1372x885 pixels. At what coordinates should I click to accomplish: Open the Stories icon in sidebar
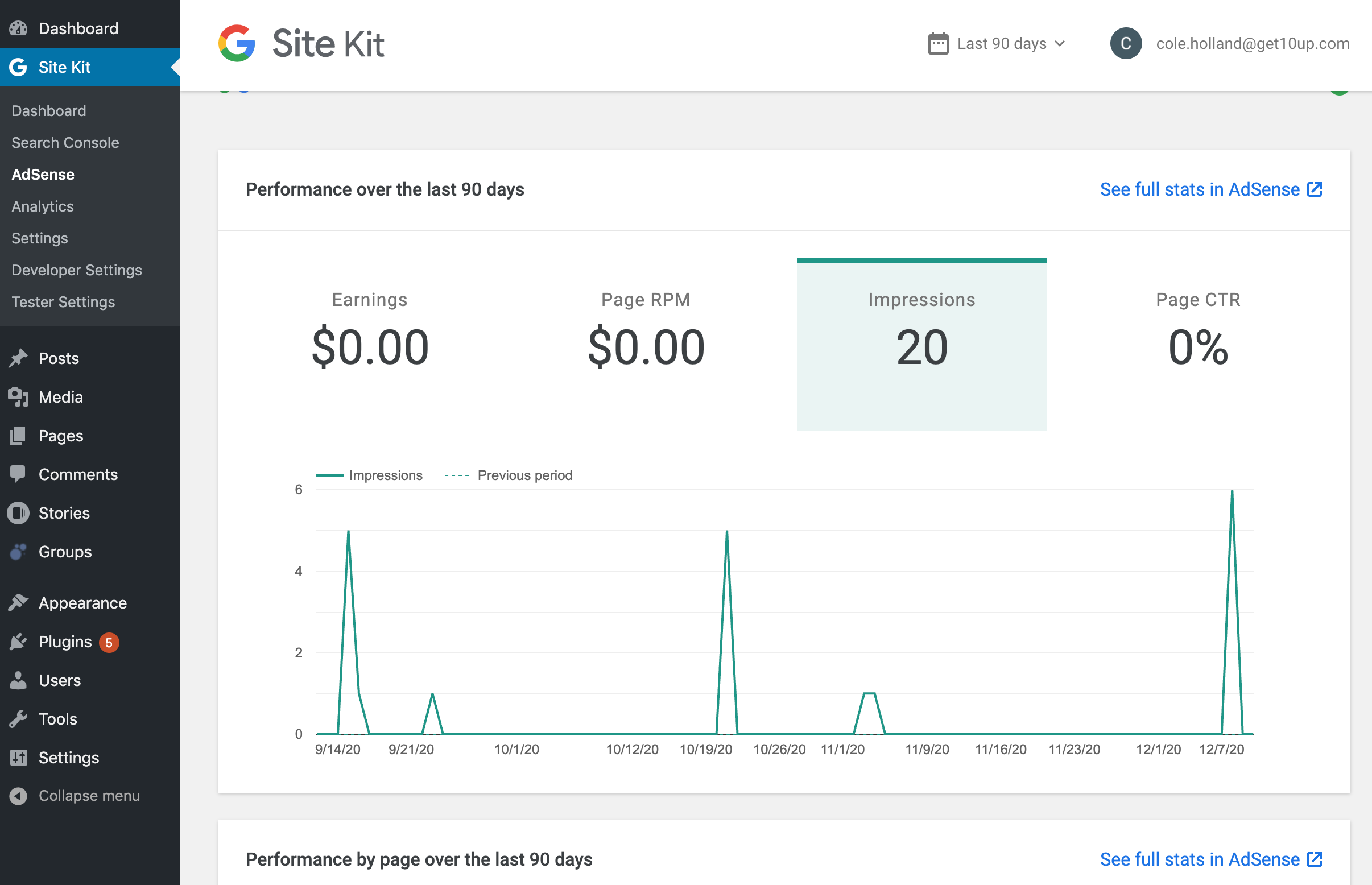coord(19,512)
